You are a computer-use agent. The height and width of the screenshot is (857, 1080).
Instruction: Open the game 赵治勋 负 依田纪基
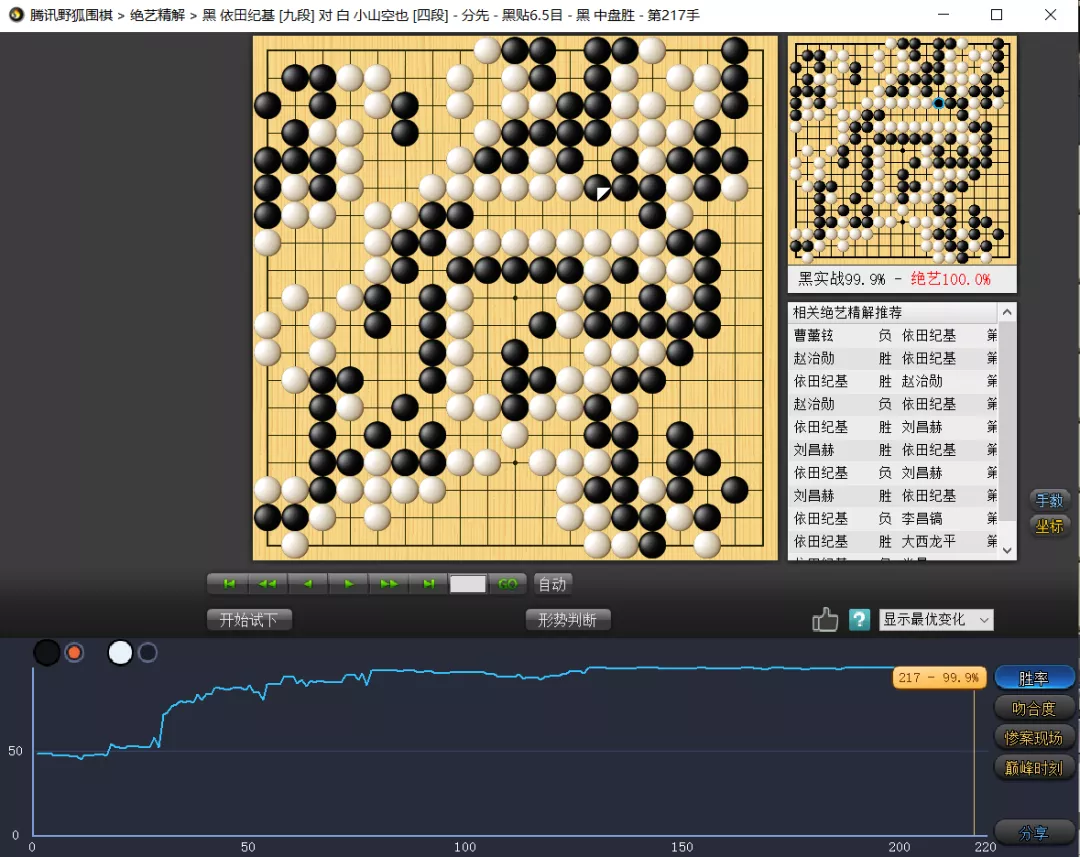coord(895,404)
